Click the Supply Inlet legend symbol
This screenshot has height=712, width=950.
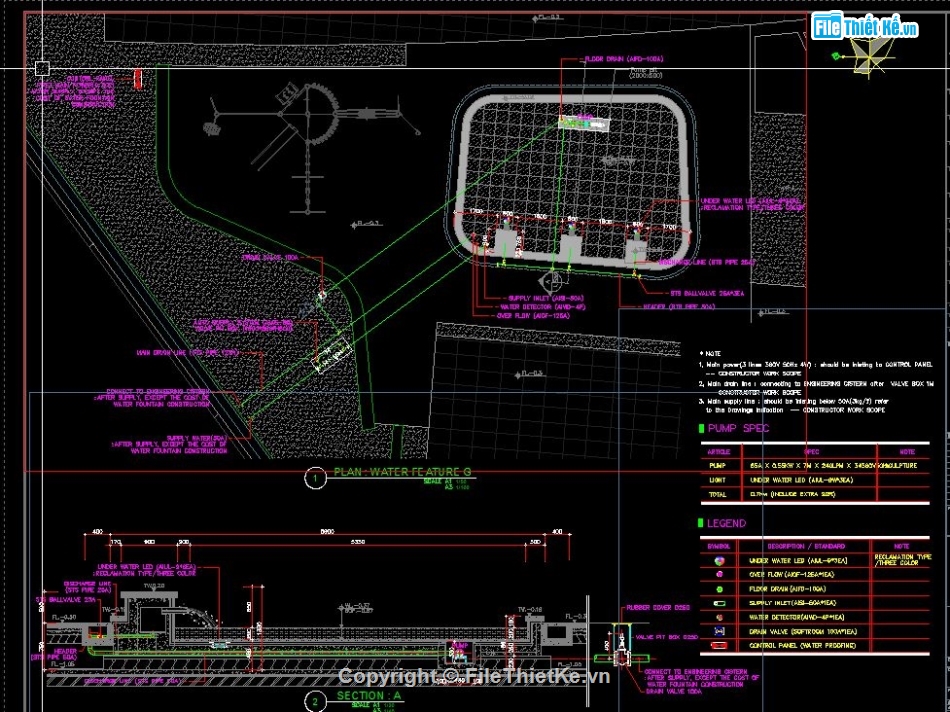click(719, 604)
